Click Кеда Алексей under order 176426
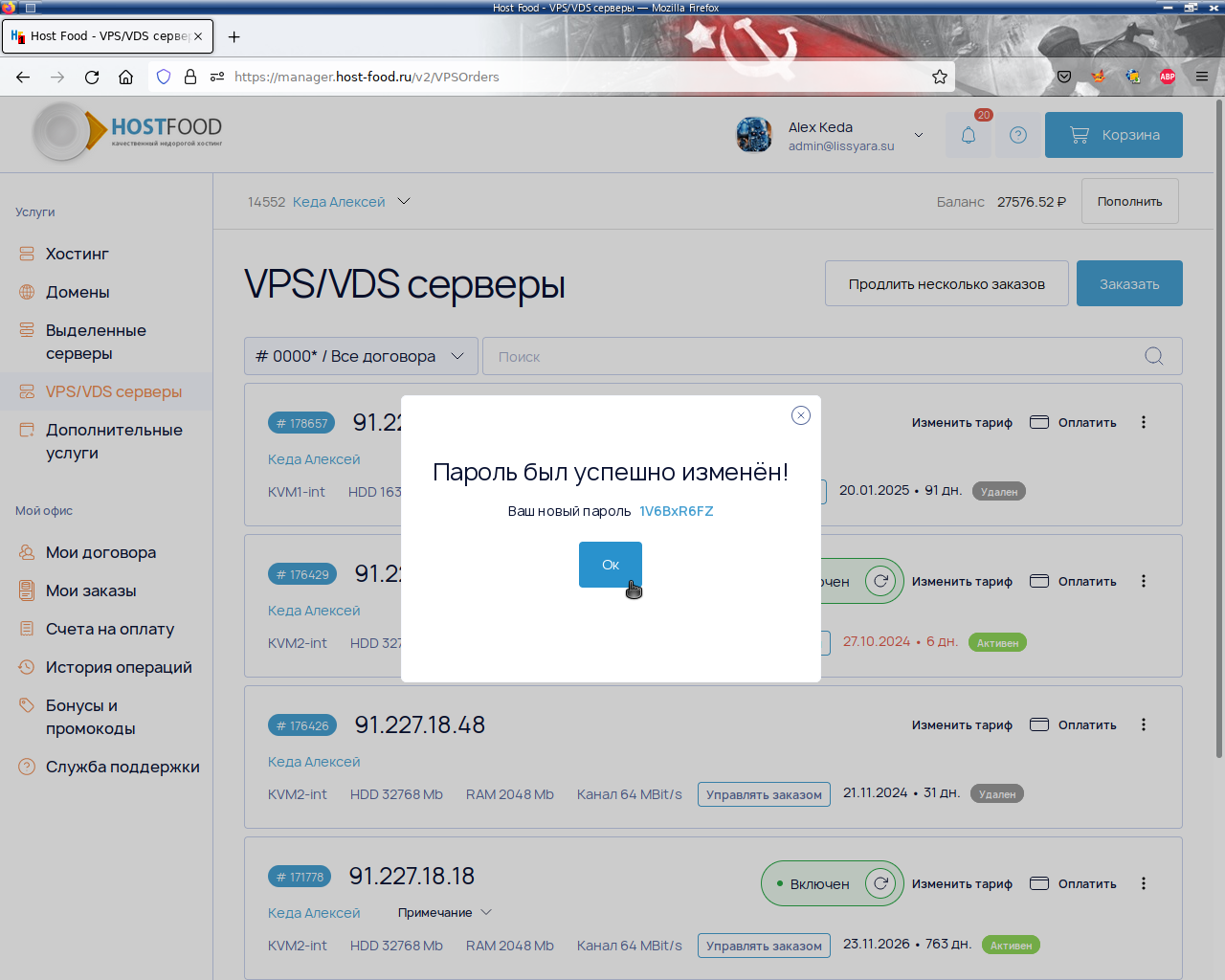This screenshot has width=1225, height=980. pos(314,762)
